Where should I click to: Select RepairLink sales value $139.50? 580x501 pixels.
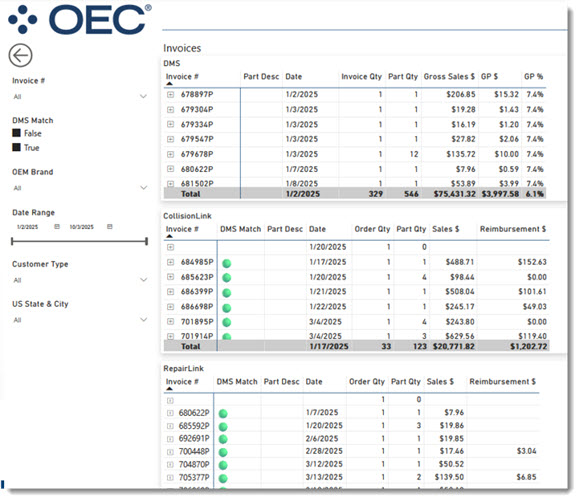(x=449, y=477)
